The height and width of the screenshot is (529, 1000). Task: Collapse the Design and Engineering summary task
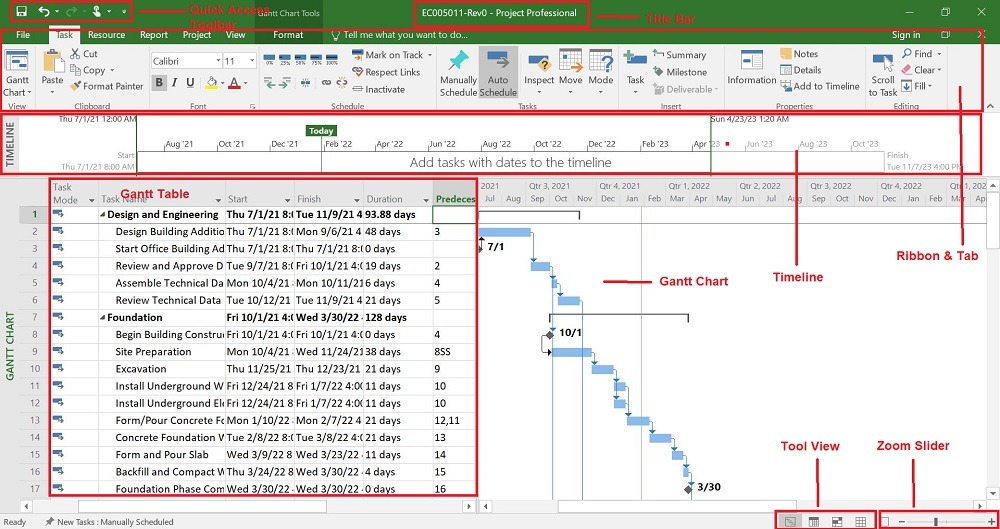[x=103, y=215]
